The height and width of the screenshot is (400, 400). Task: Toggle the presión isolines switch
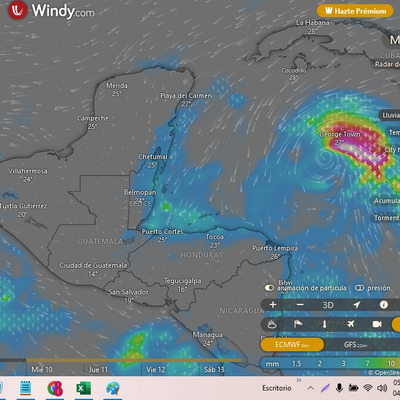click(359, 288)
